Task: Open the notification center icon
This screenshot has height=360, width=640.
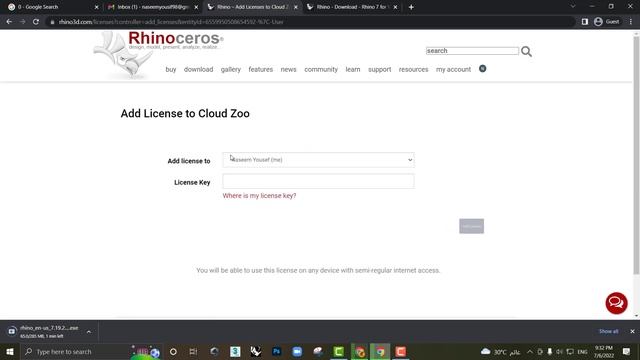Action: click(x=626, y=351)
